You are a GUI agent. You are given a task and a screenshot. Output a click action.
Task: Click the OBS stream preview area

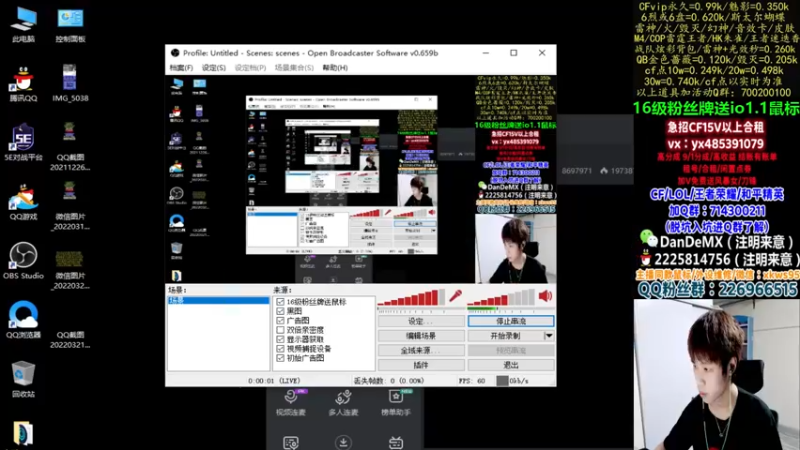click(x=361, y=179)
